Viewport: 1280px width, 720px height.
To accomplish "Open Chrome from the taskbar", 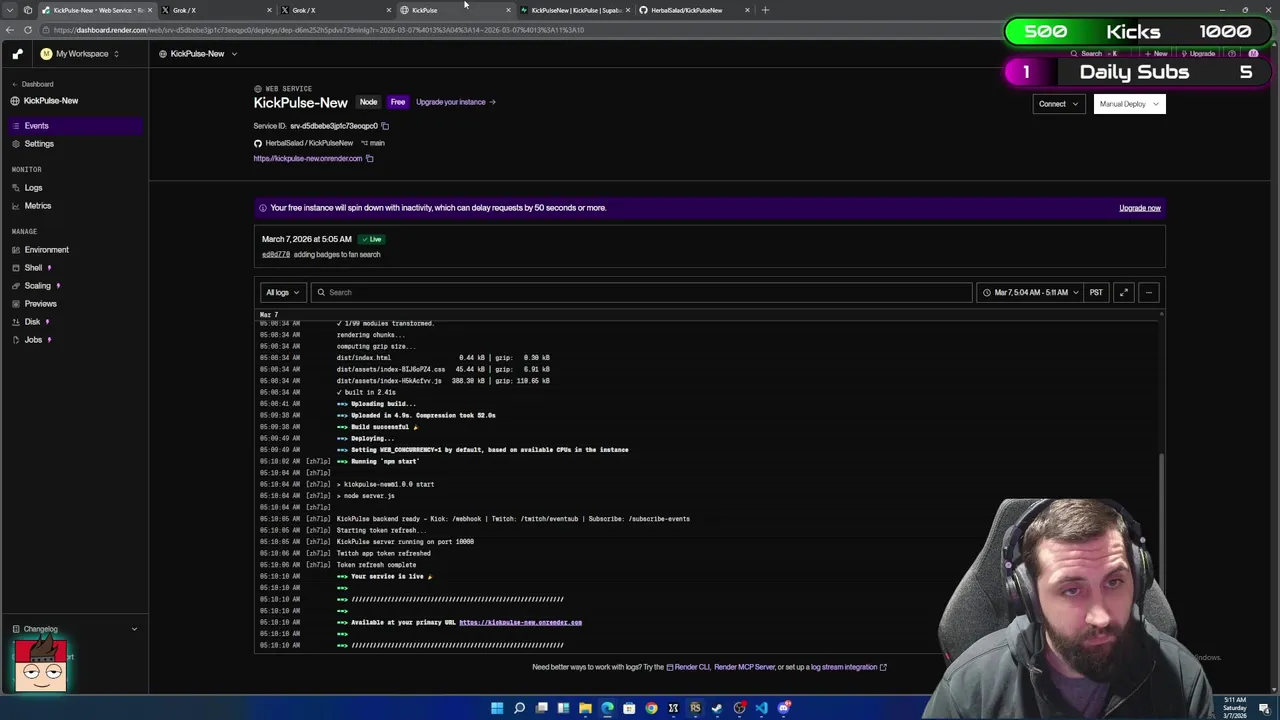I will [x=651, y=708].
